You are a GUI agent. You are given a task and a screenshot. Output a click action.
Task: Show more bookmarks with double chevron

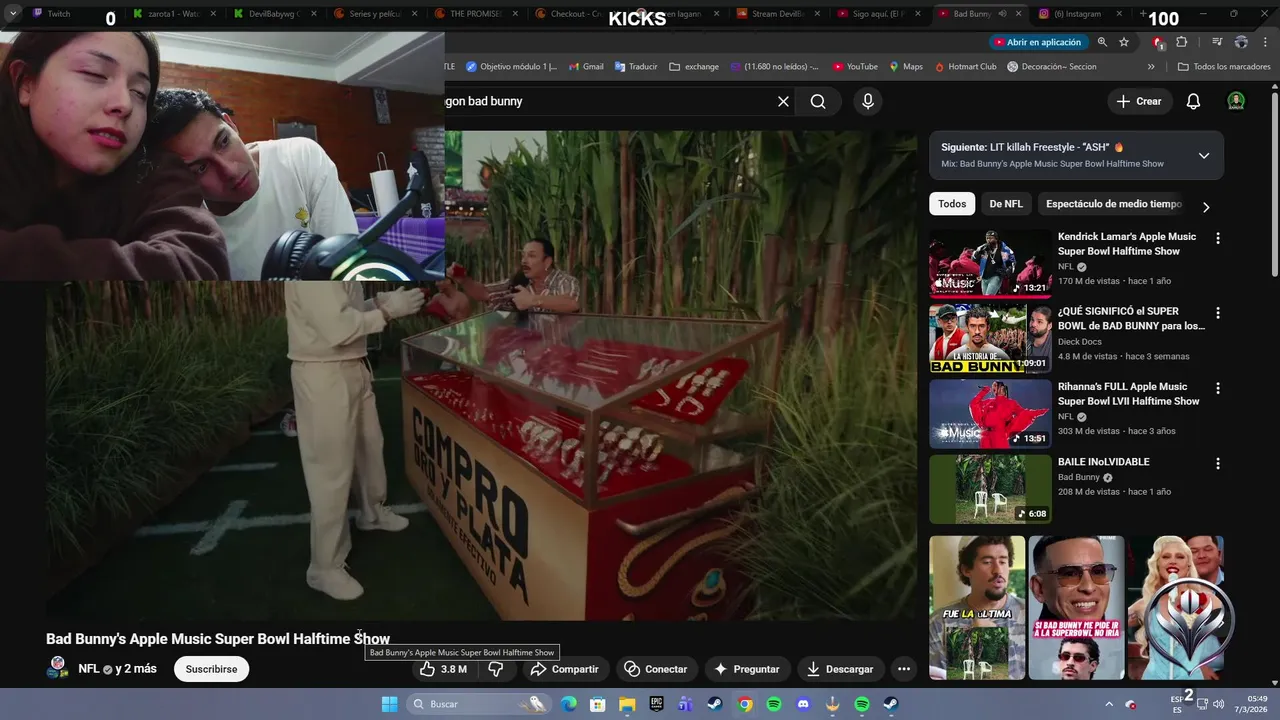1151,67
